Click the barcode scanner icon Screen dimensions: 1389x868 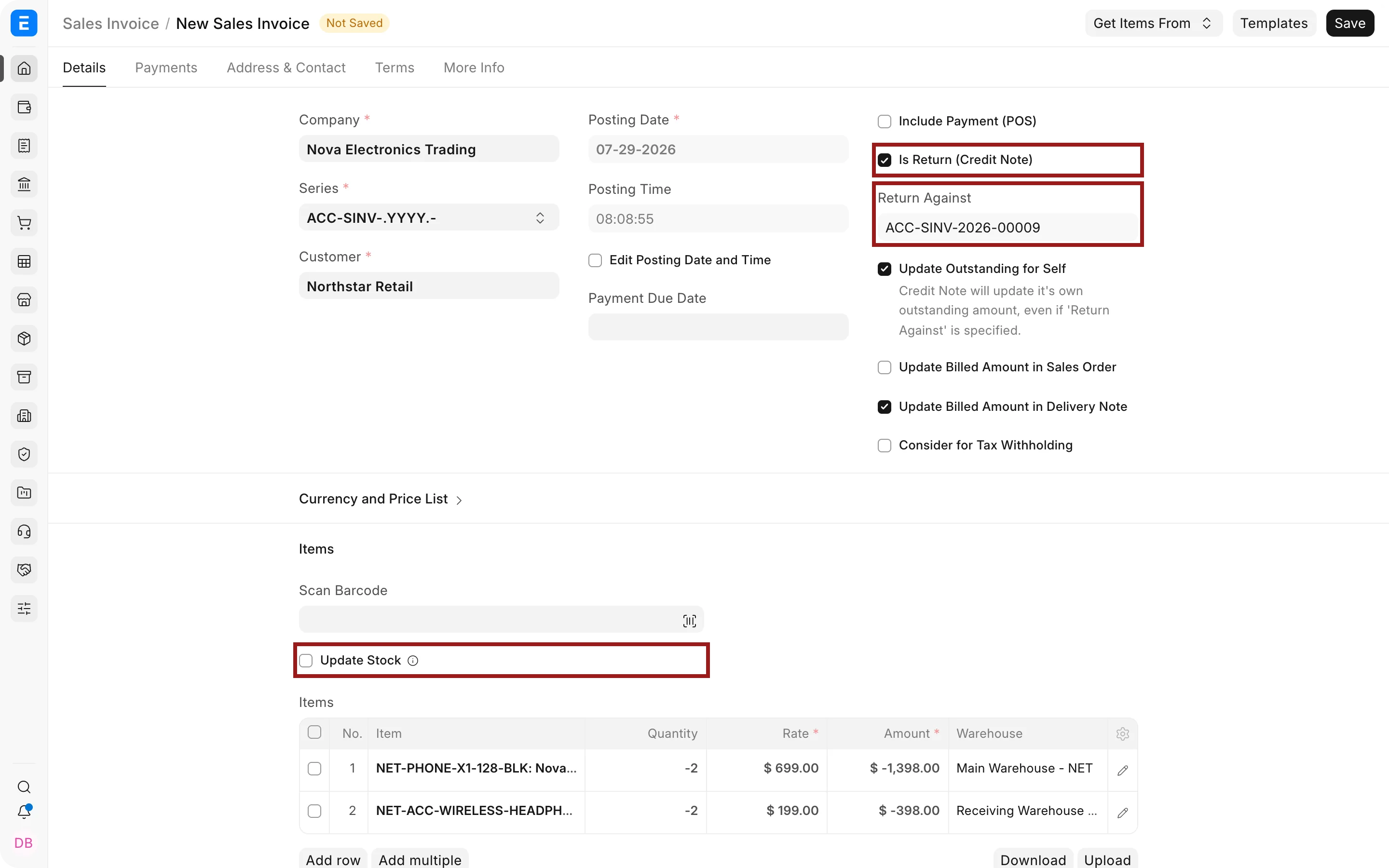pyautogui.click(x=689, y=621)
